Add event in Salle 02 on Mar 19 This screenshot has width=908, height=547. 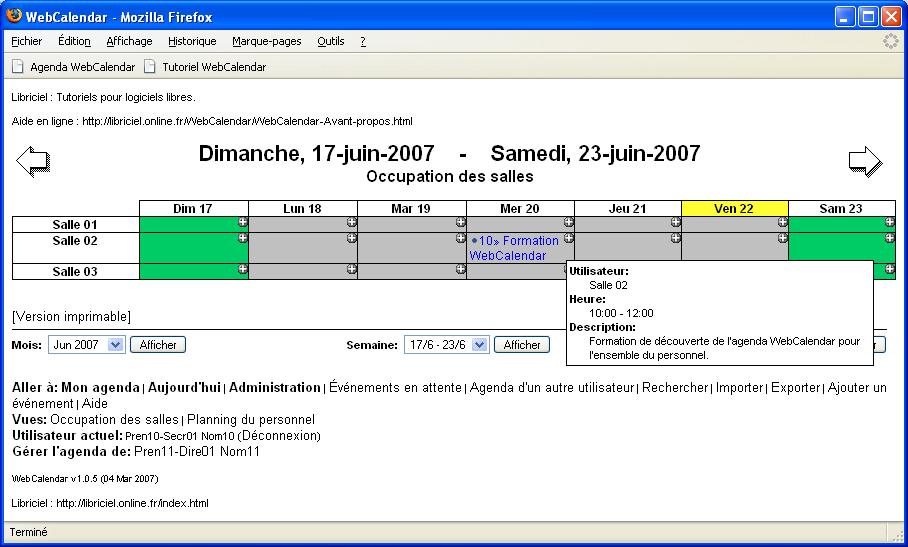click(460, 238)
